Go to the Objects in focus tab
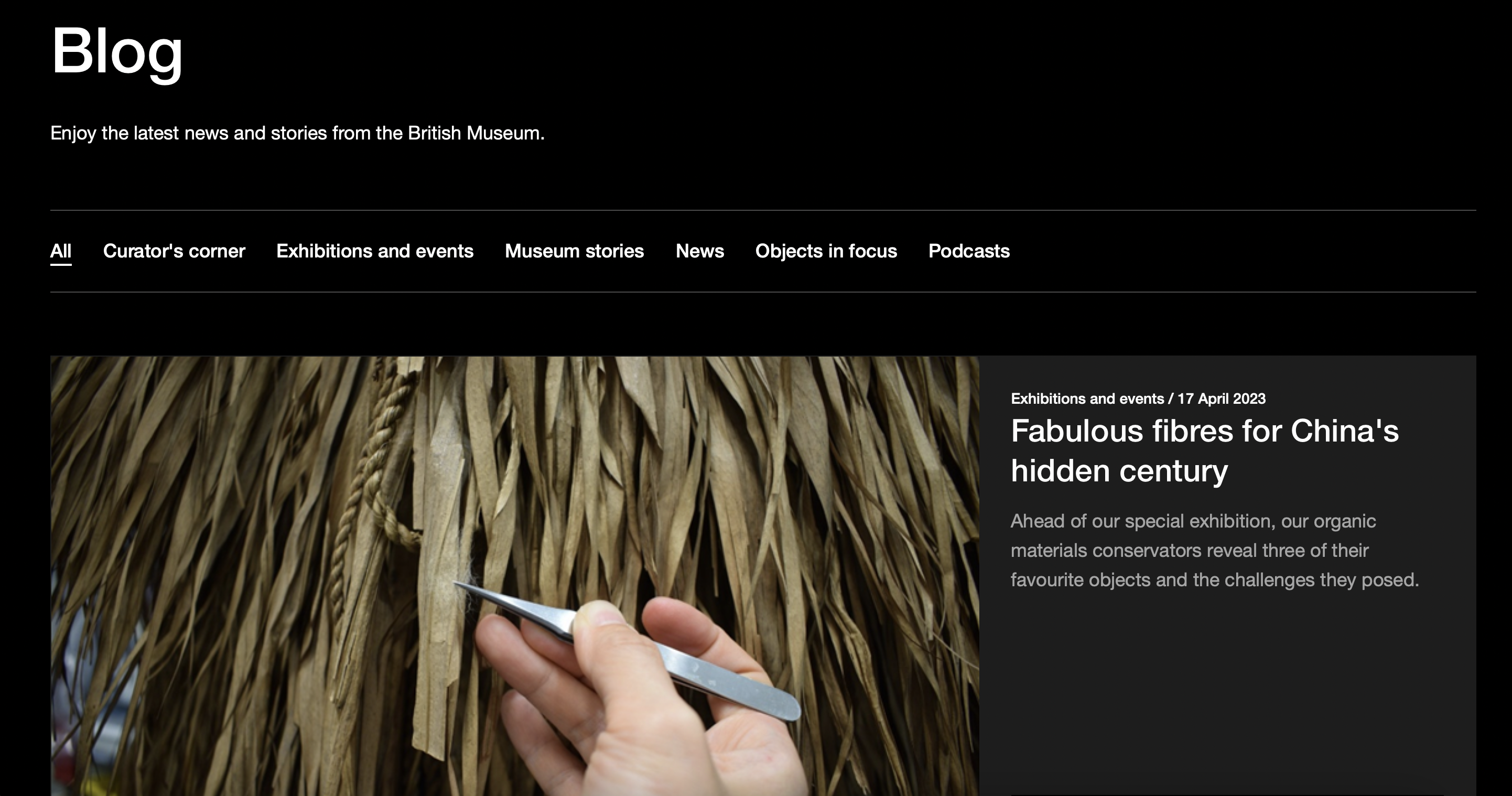The image size is (1512, 796). pyautogui.click(x=826, y=251)
